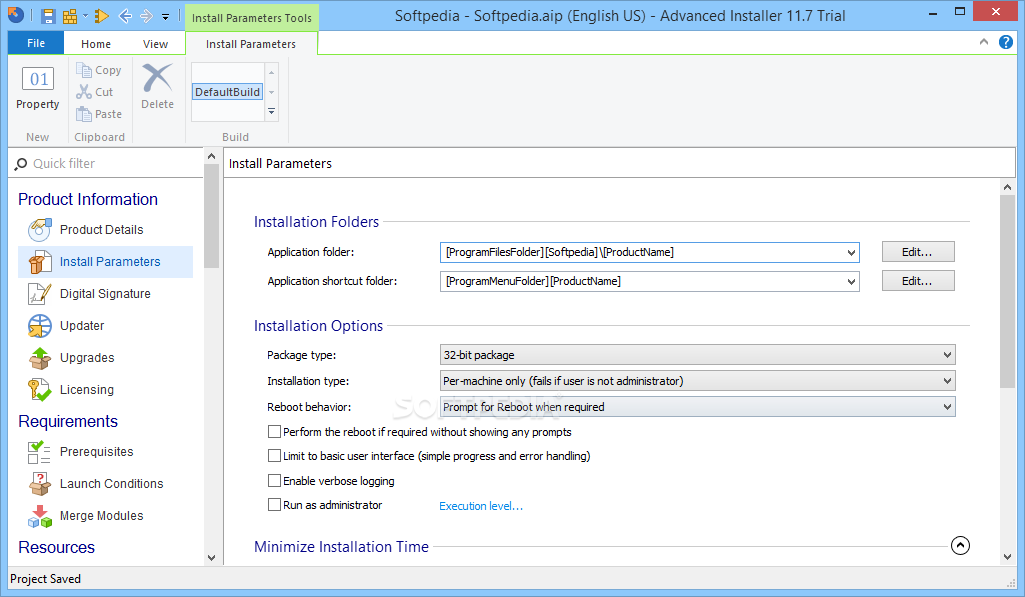Open the Build icon's dropdown arrow
Viewport: 1025px width, 597px height.
point(86,16)
